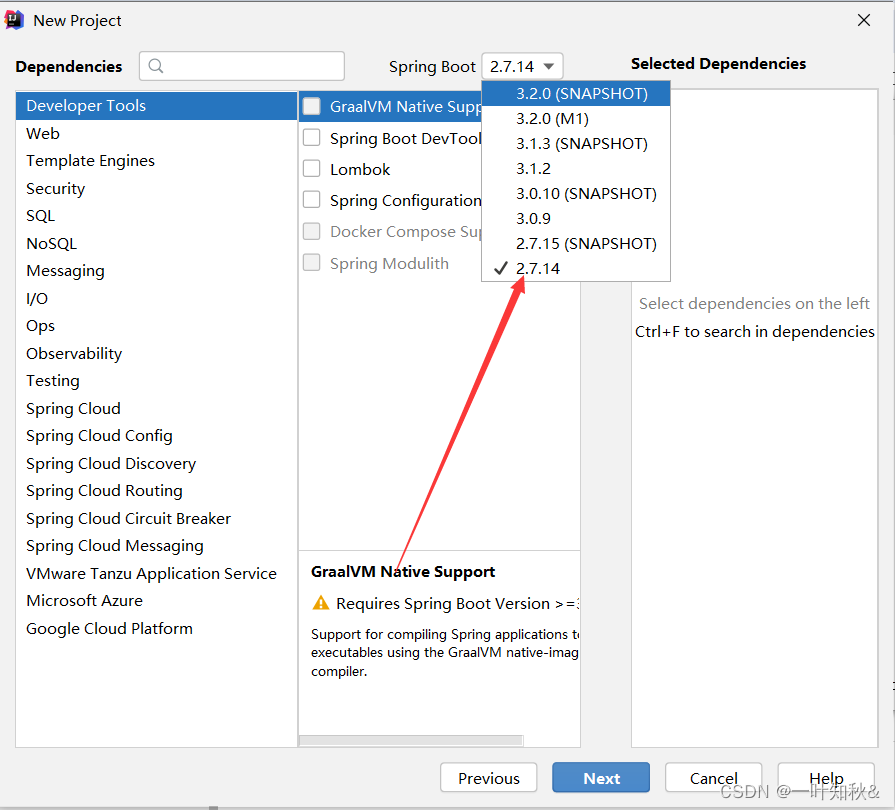Select the I/O category
895x810 pixels.
(x=156, y=299)
